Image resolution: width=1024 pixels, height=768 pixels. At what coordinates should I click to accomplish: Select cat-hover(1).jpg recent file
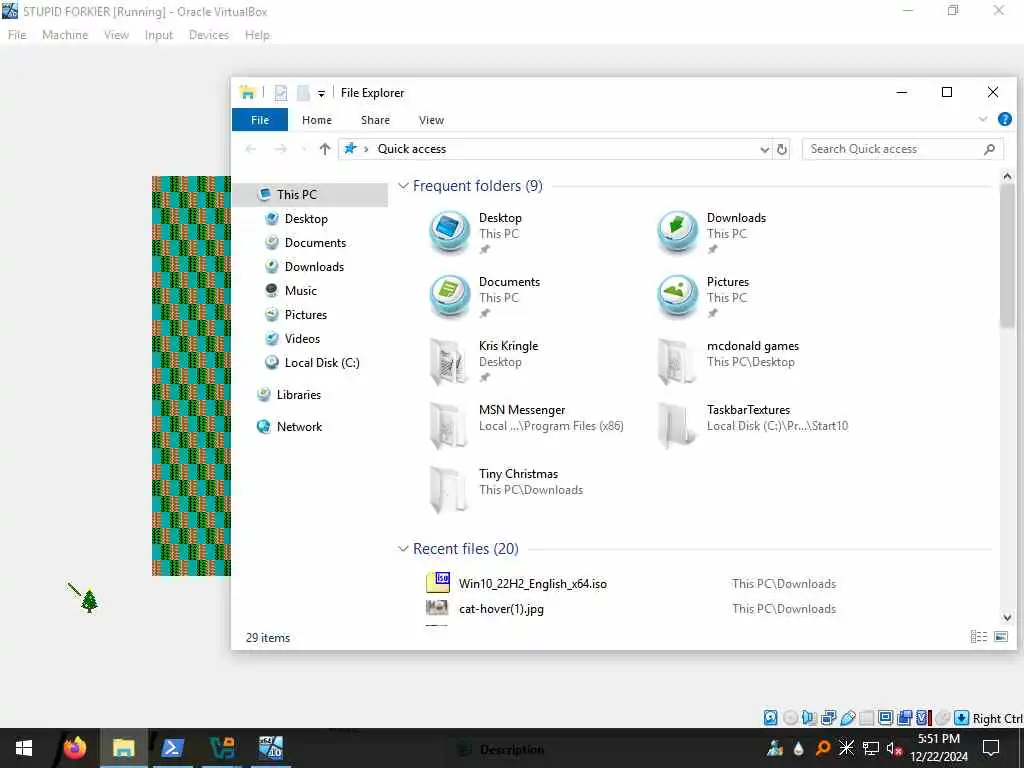(x=501, y=608)
